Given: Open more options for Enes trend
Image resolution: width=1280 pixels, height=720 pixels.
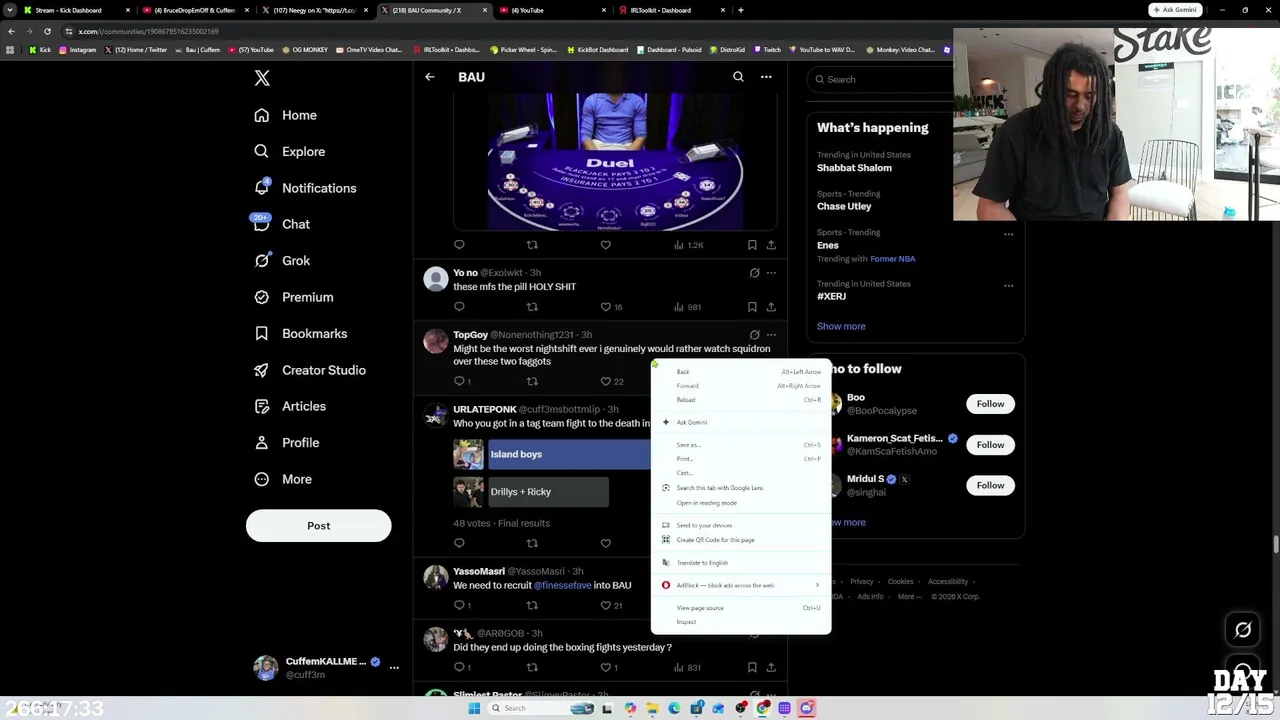Looking at the screenshot, I should [x=1008, y=234].
